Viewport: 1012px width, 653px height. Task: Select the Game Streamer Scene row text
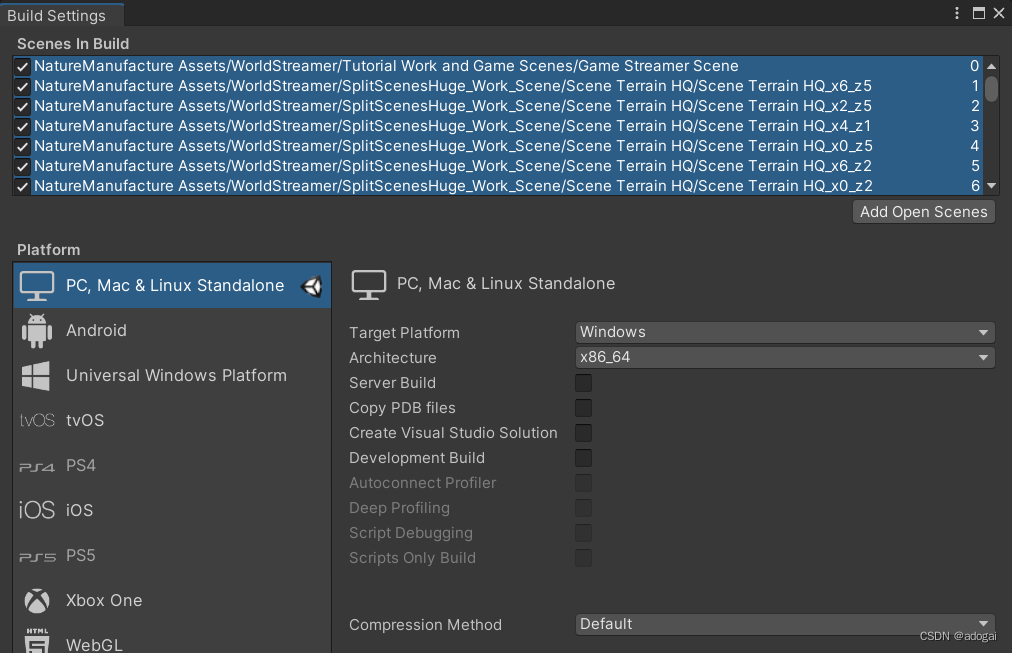[x=386, y=66]
